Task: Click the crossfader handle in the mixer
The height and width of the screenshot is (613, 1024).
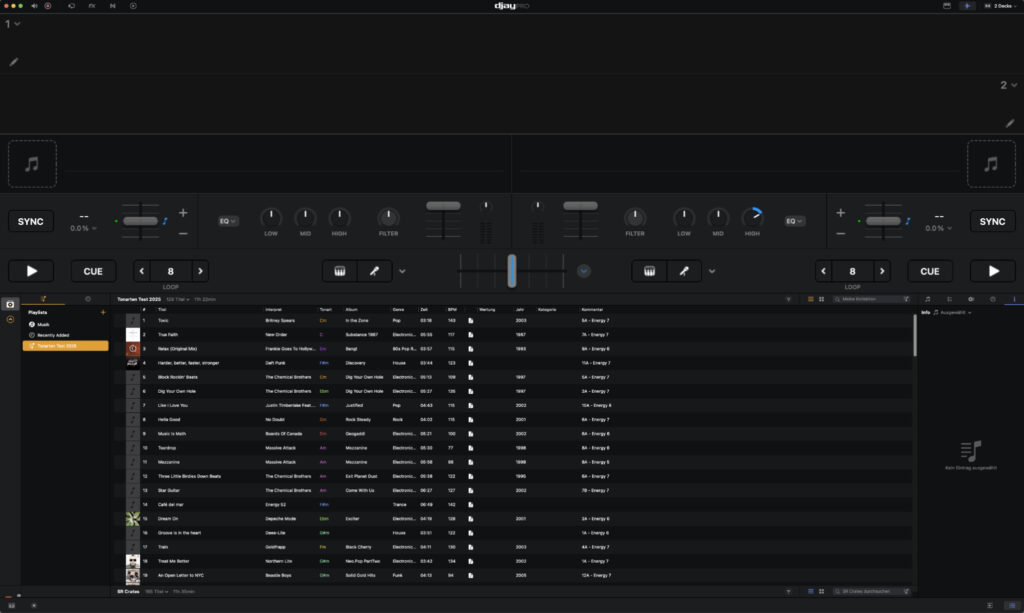Action: [x=511, y=271]
